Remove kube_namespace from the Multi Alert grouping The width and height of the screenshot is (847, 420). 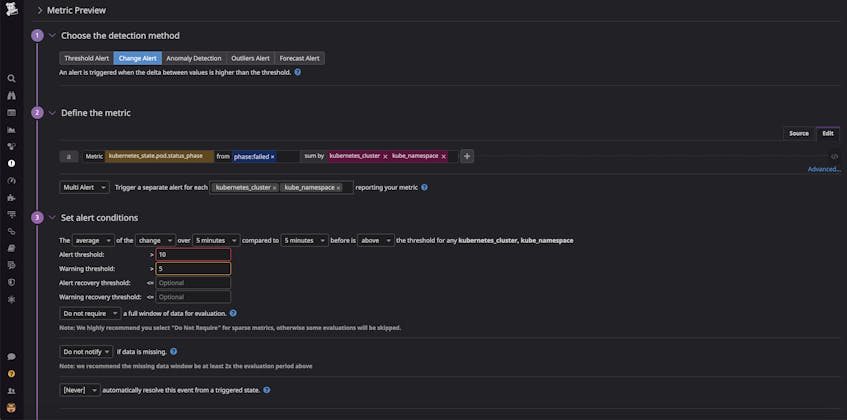pyautogui.click(x=338, y=188)
